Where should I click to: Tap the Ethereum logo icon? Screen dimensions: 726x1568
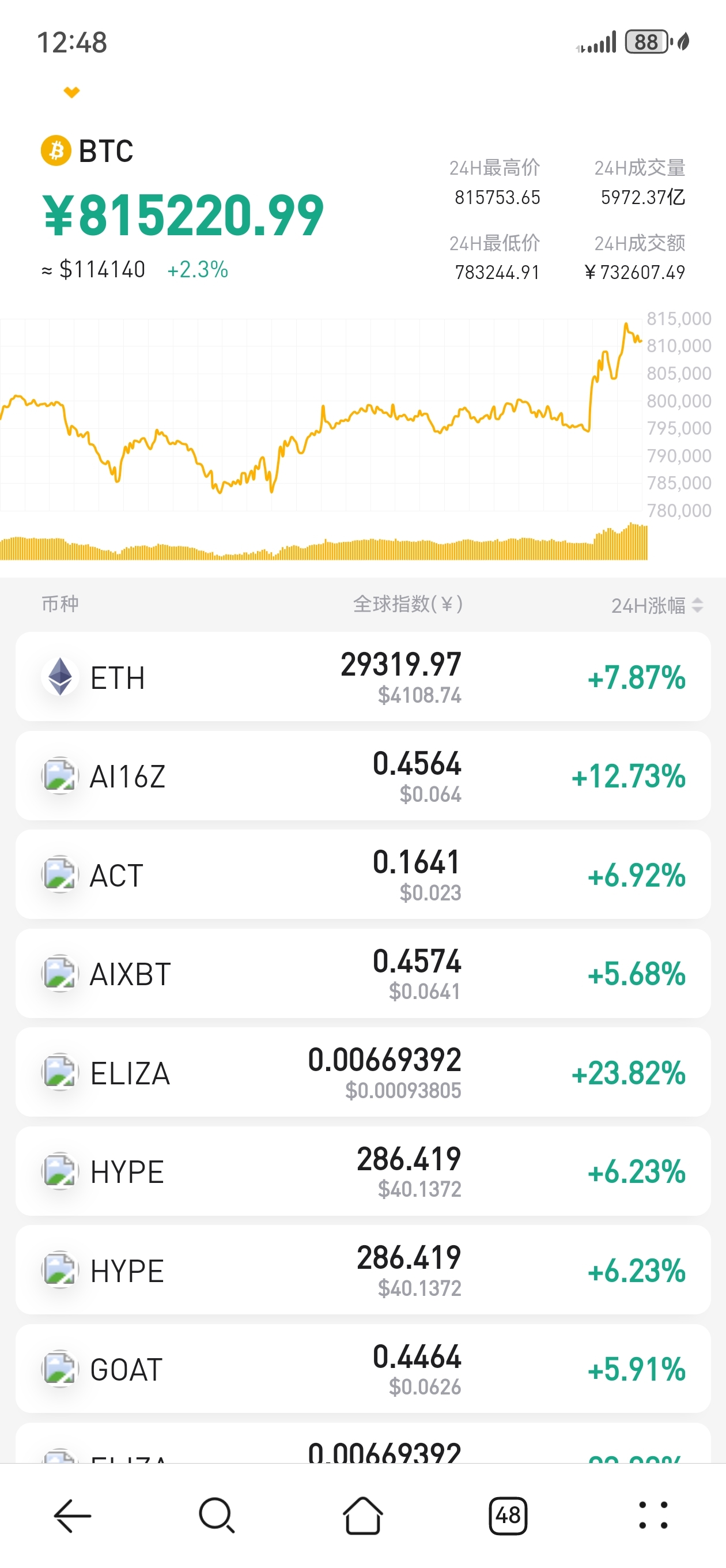pyautogui.click(x=60, y=677)
